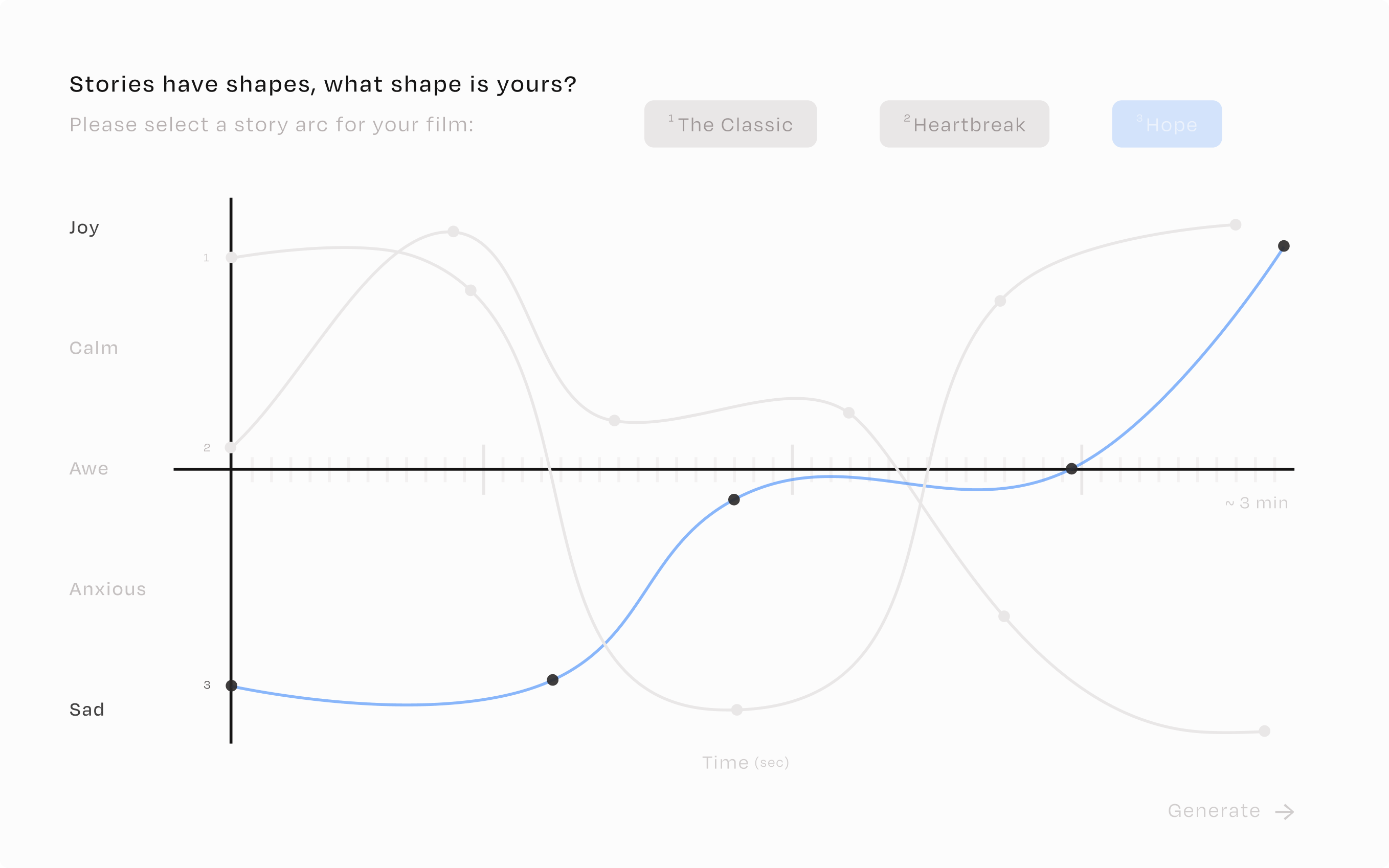The height and width of the screenshot is (868, 1389).
Task: Click the Joy emotion label
Action: click(84, 227)
